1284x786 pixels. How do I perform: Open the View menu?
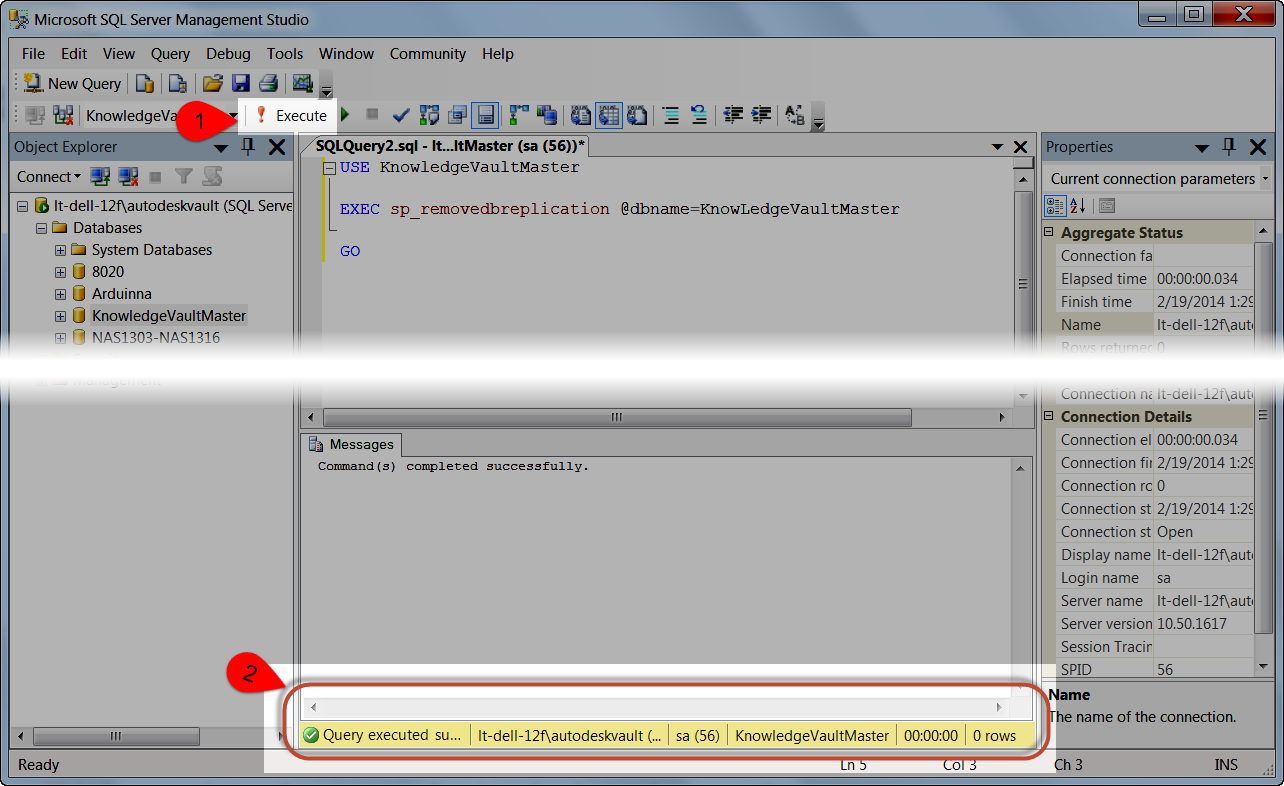click(119, 54)
